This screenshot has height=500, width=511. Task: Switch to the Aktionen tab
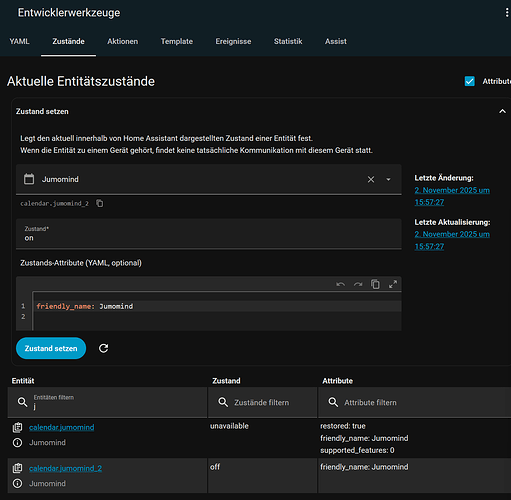tap(122, 41)
